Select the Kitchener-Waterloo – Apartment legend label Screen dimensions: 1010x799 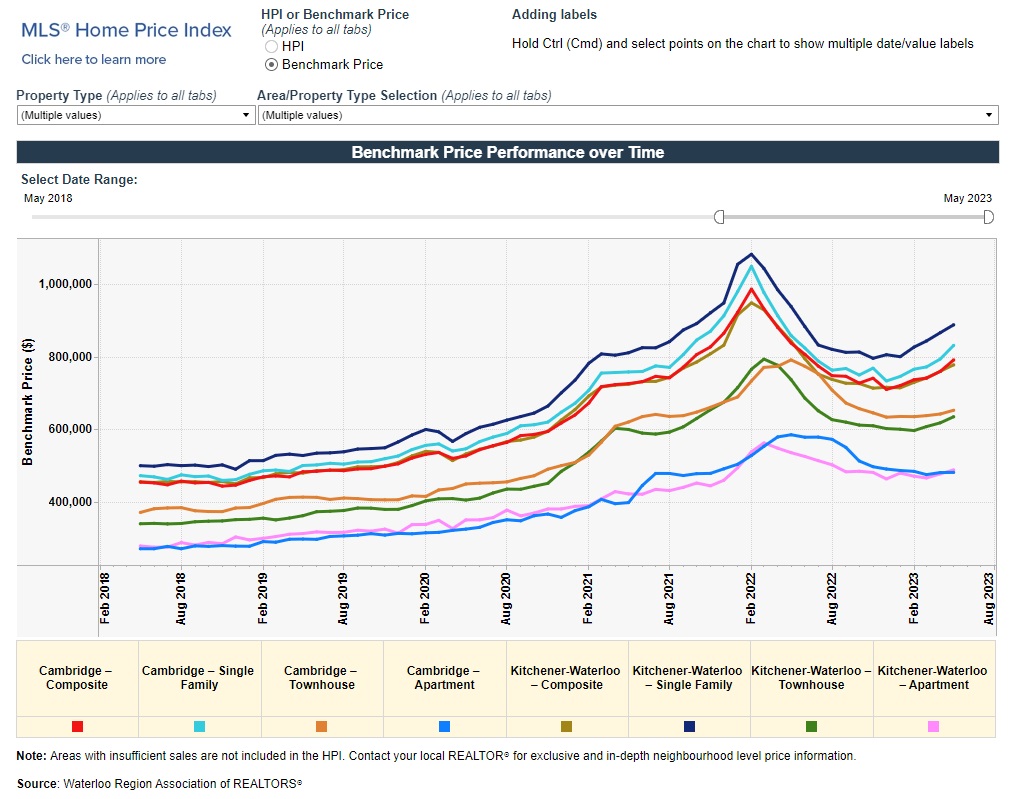click(x=933, y=677)
